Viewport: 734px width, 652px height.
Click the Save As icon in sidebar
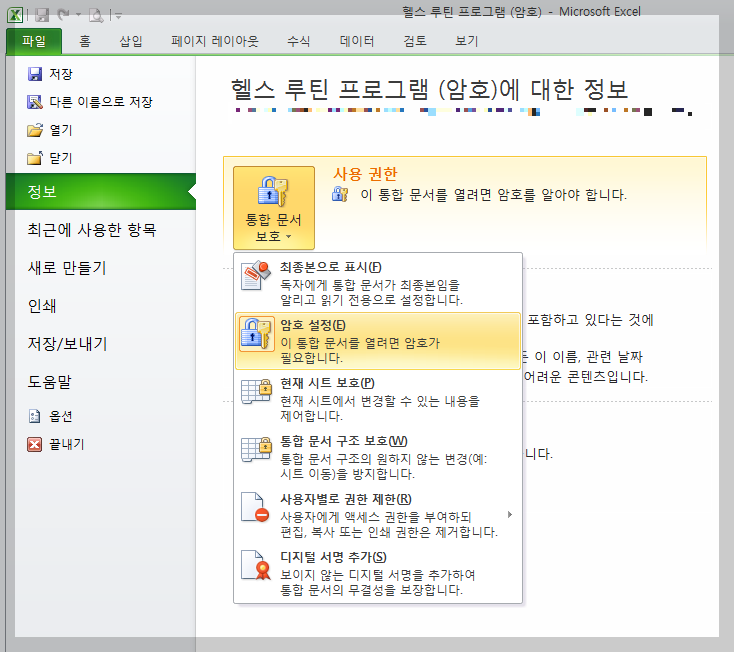35,102
